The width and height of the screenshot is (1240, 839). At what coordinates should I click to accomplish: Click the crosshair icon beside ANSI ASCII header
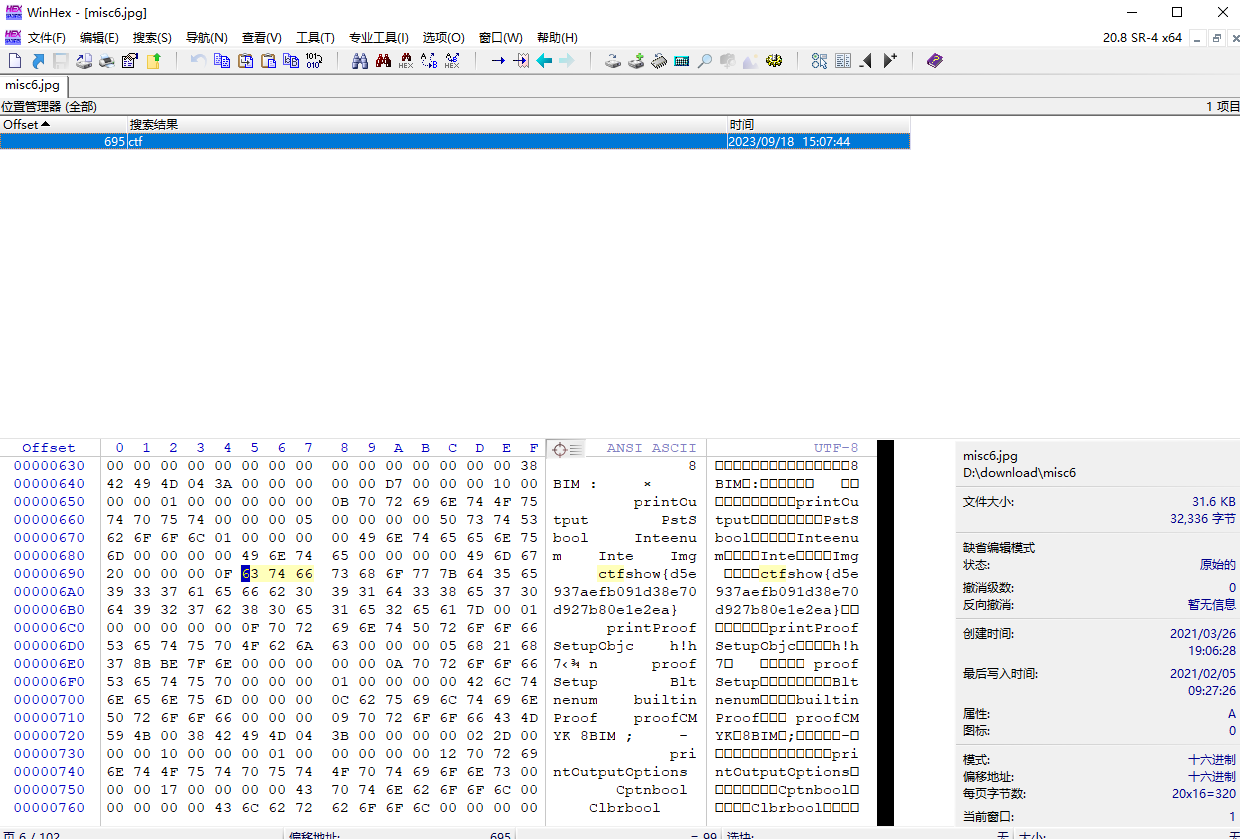click(560, 449)
